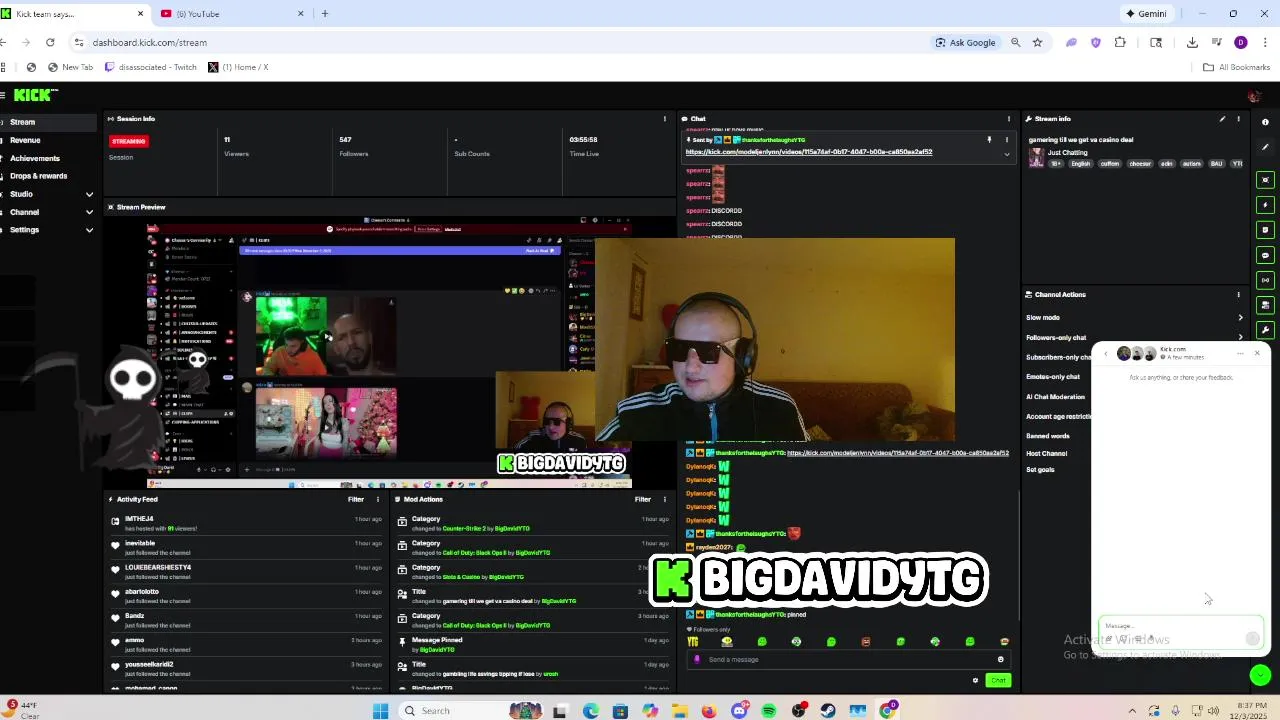Expand Slow mode options
The height and width of the screenshot is (720, 1280).
coord(1241,318)
